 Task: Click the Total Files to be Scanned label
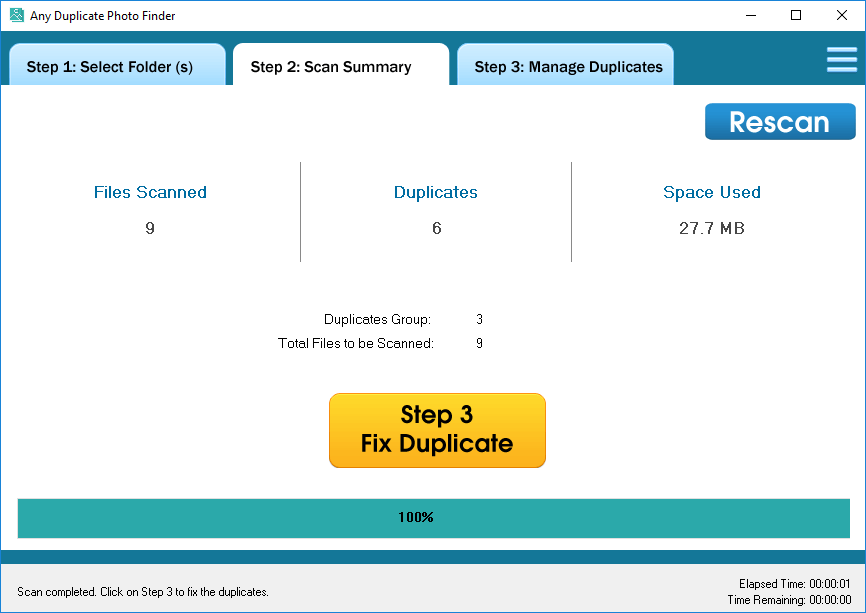tap(356, 344)
